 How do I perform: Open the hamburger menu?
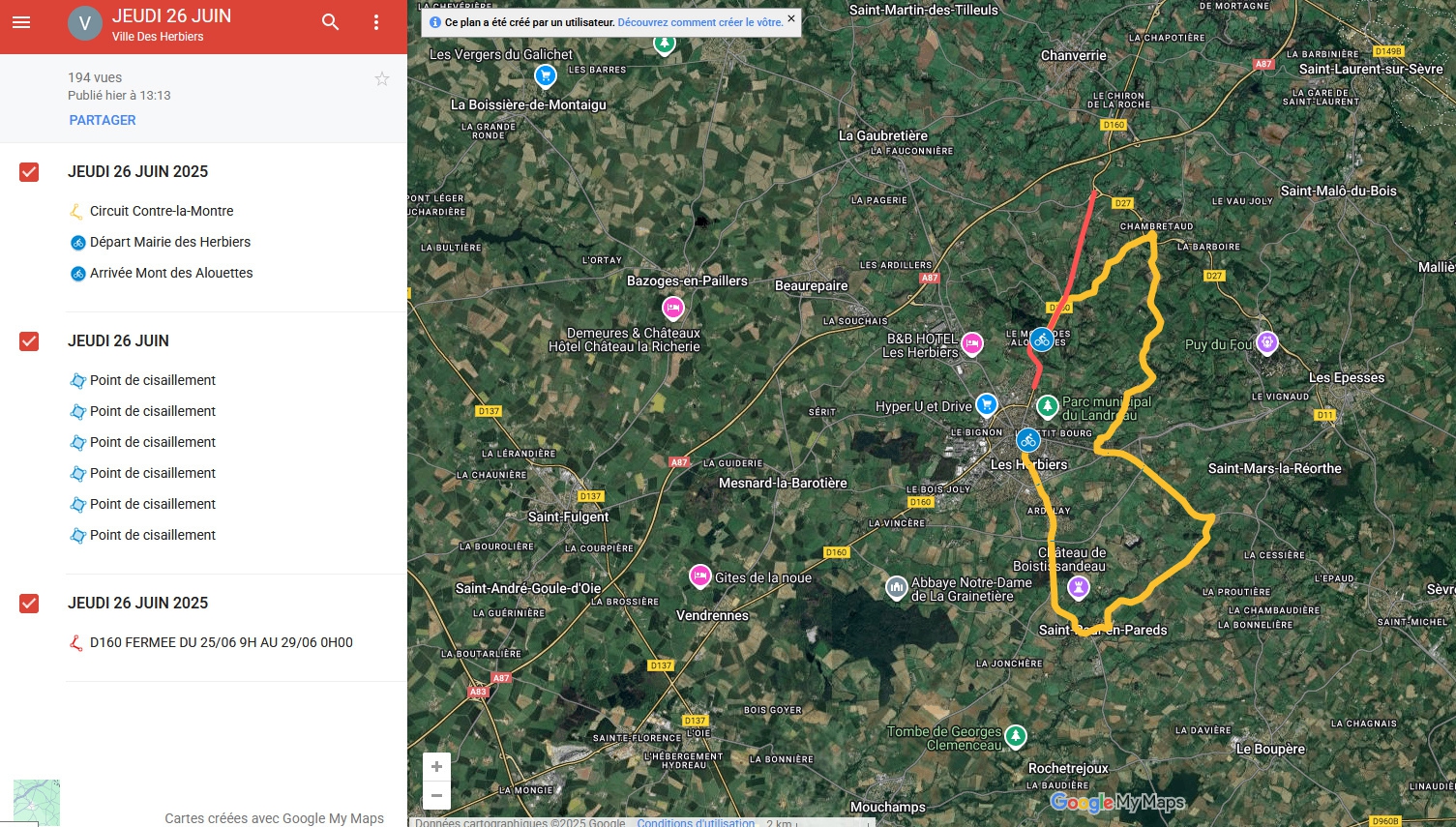21,22
